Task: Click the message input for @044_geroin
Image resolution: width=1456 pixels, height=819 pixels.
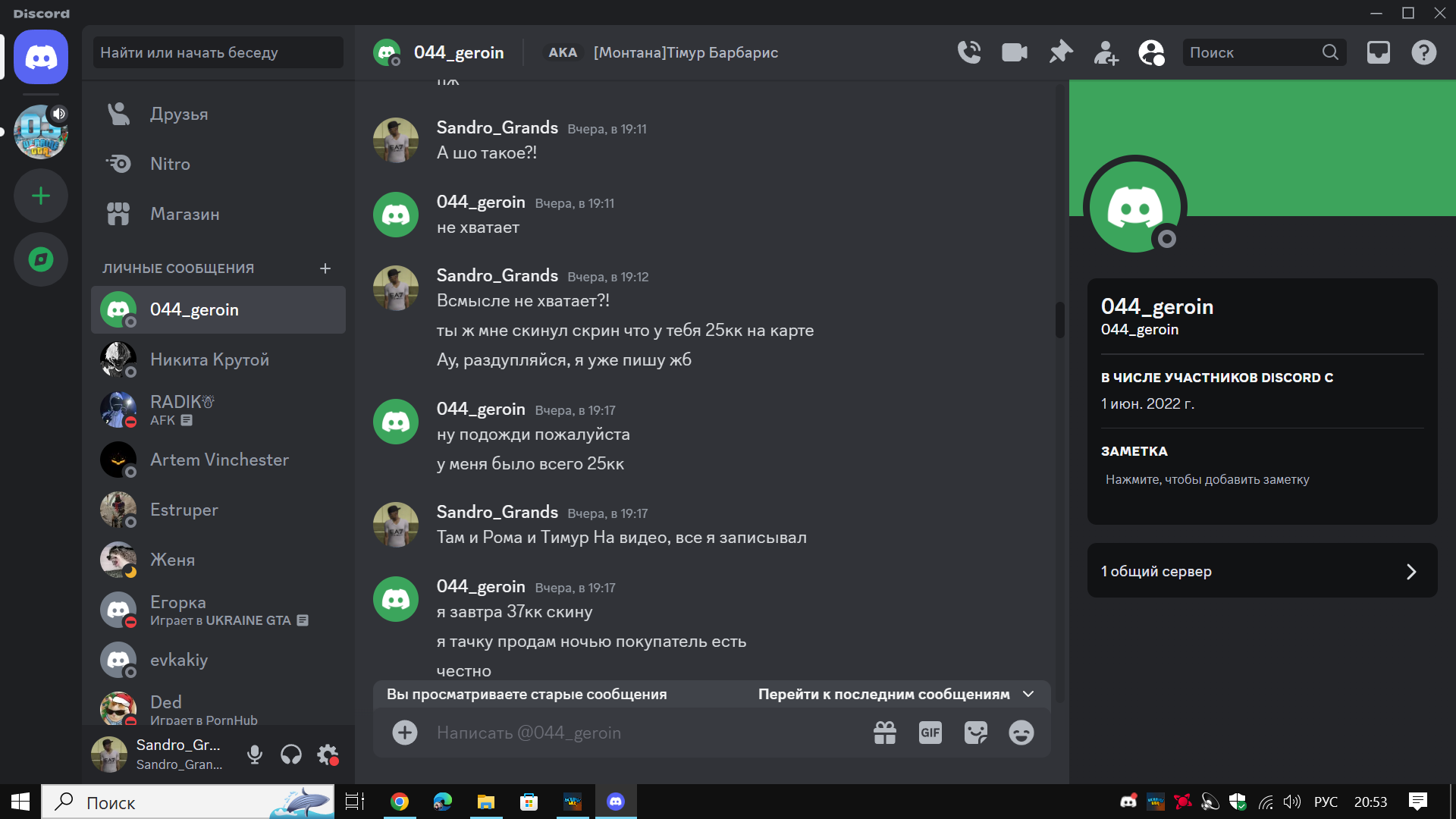Action: click(645, 733)
